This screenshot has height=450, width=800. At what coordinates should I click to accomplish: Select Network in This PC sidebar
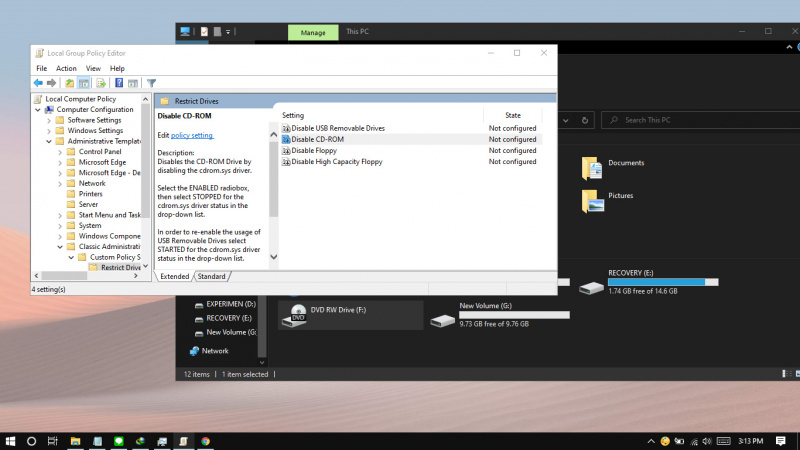click(215, 351)
